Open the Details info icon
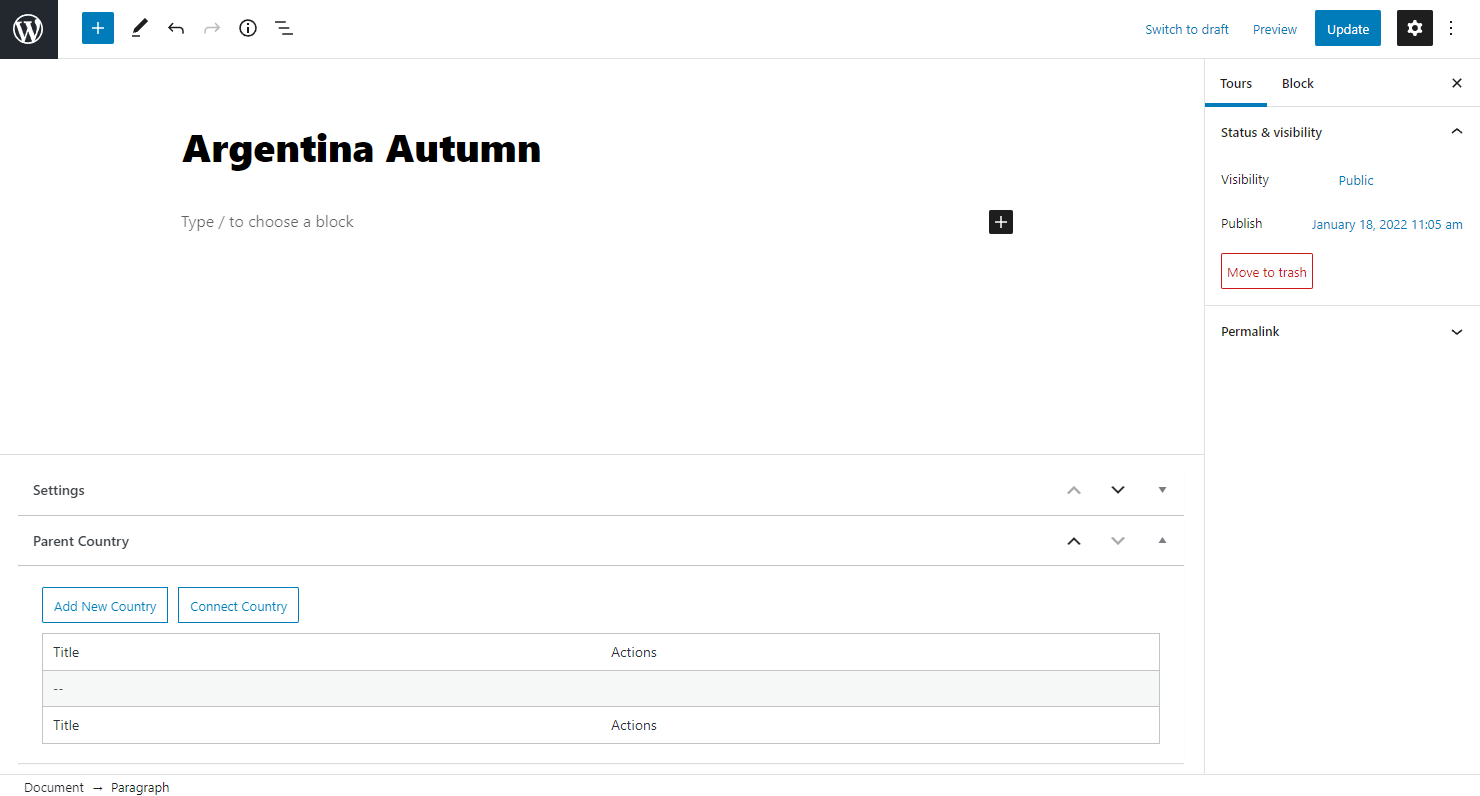Viewport: 1480px width, 796px height. pos(248,28)
